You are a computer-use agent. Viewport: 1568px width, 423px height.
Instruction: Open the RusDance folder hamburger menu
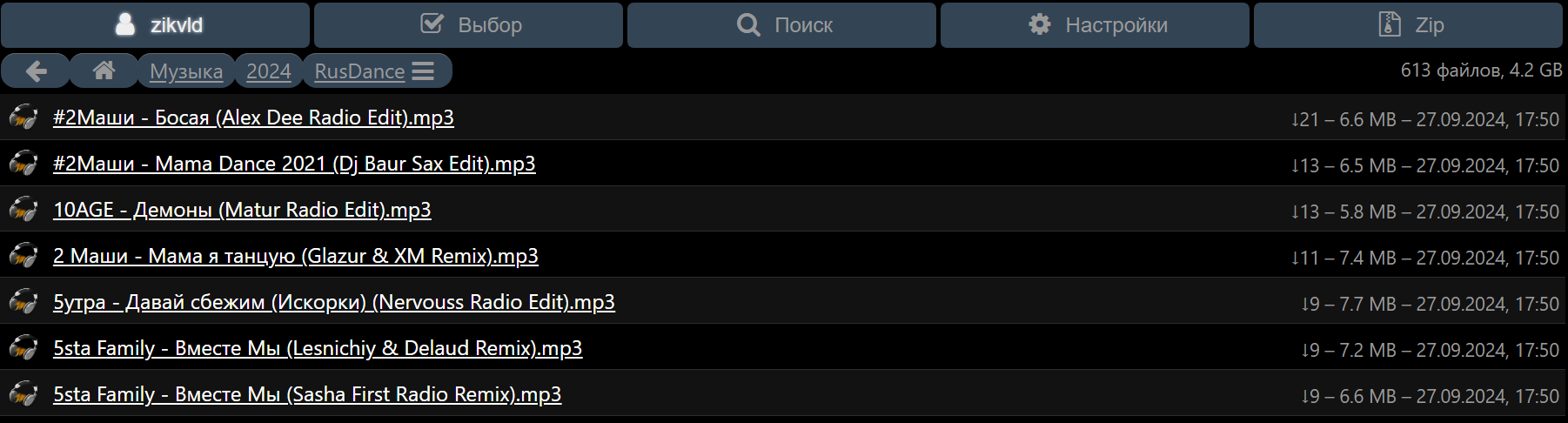point(423,71)
